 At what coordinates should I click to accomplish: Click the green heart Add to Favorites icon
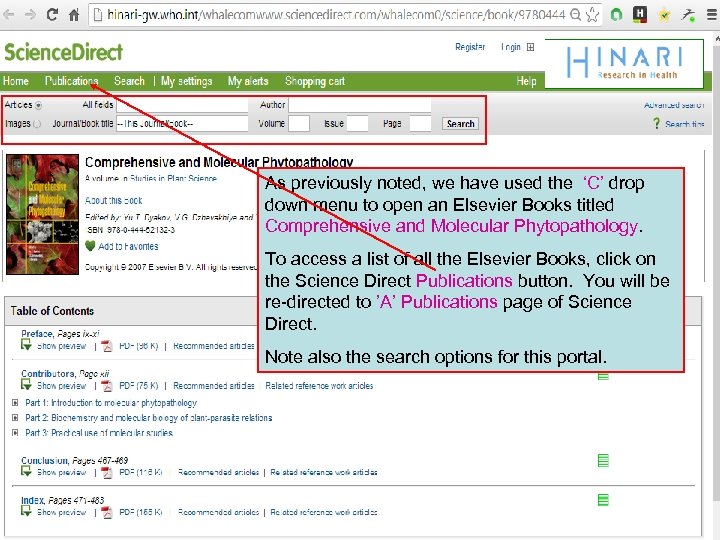pyautogui.click(x=90, y=246)
